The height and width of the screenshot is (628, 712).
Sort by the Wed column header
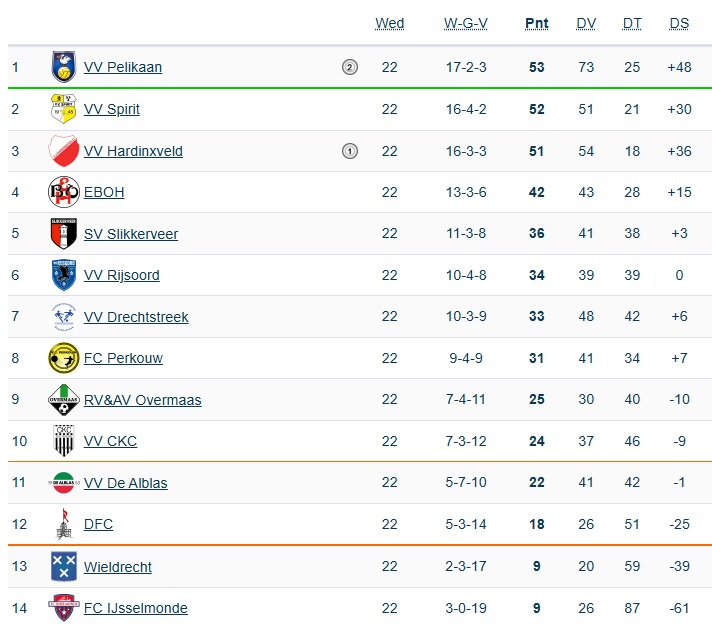click(x=390, y=24)
